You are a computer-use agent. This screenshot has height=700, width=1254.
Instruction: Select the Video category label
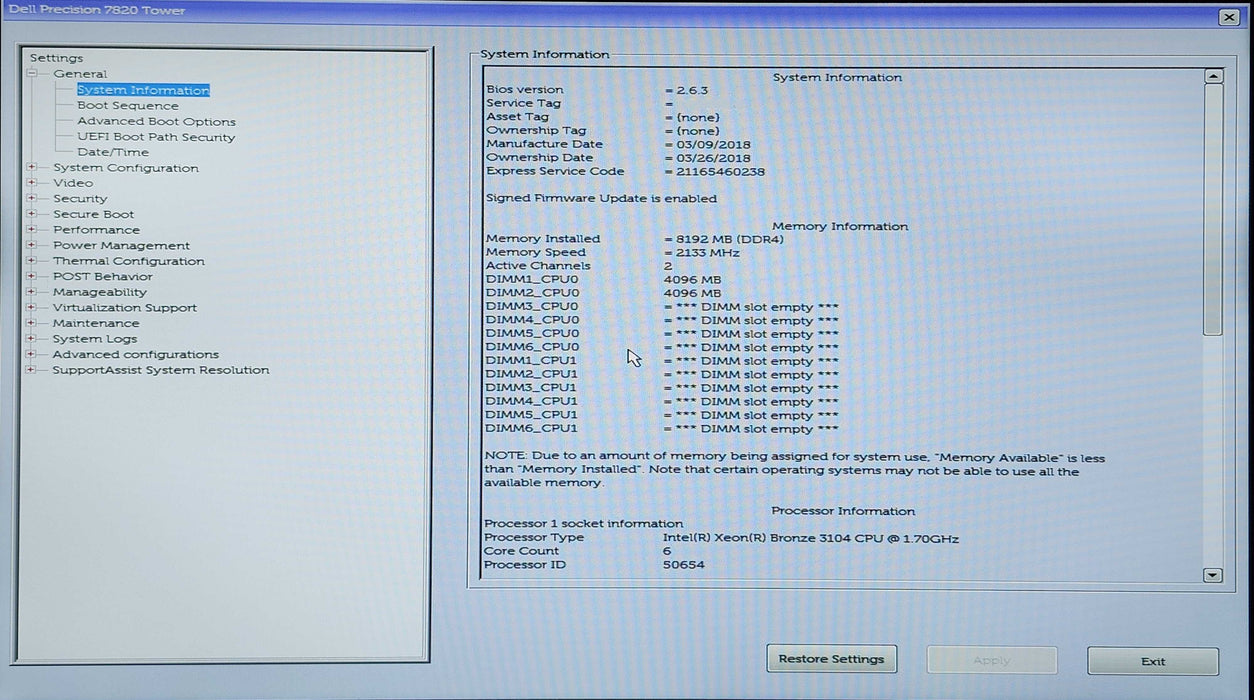73,183
